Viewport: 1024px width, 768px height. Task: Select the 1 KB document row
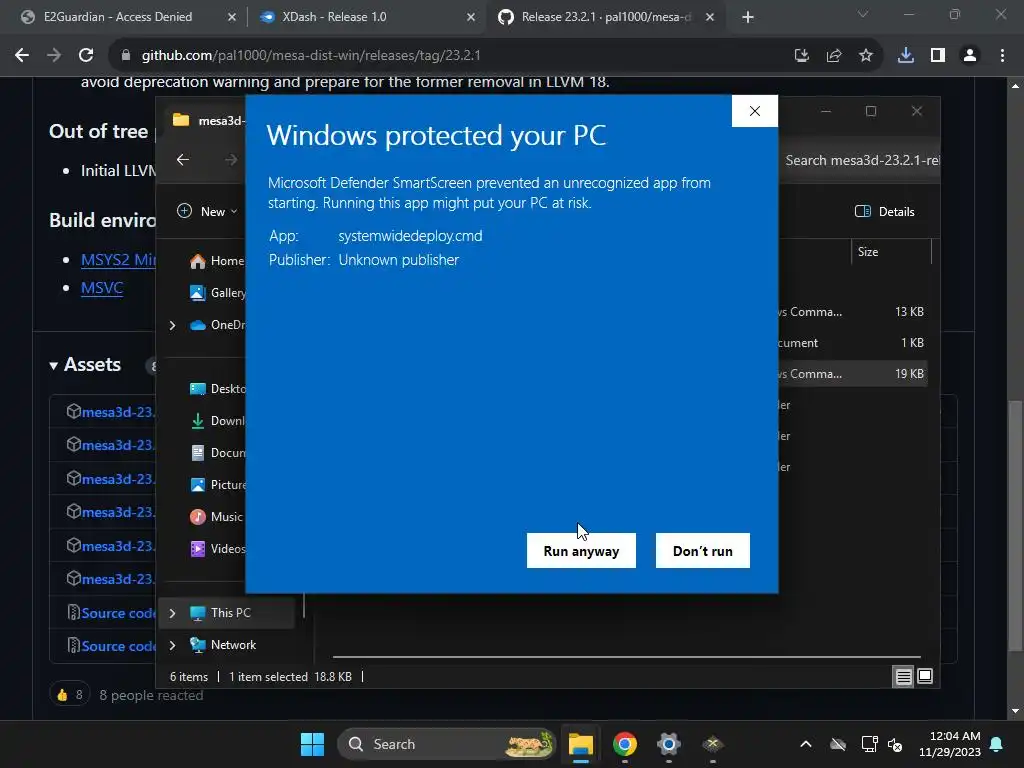tap(852, 342)
